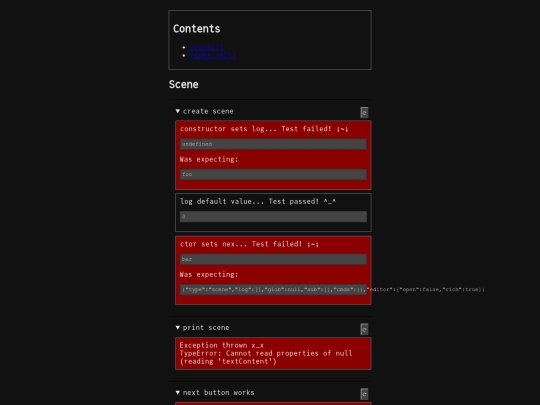Open the Scene link in Contents
The height and width of the screenshot is (405, 540).
(x=207, y=47)
